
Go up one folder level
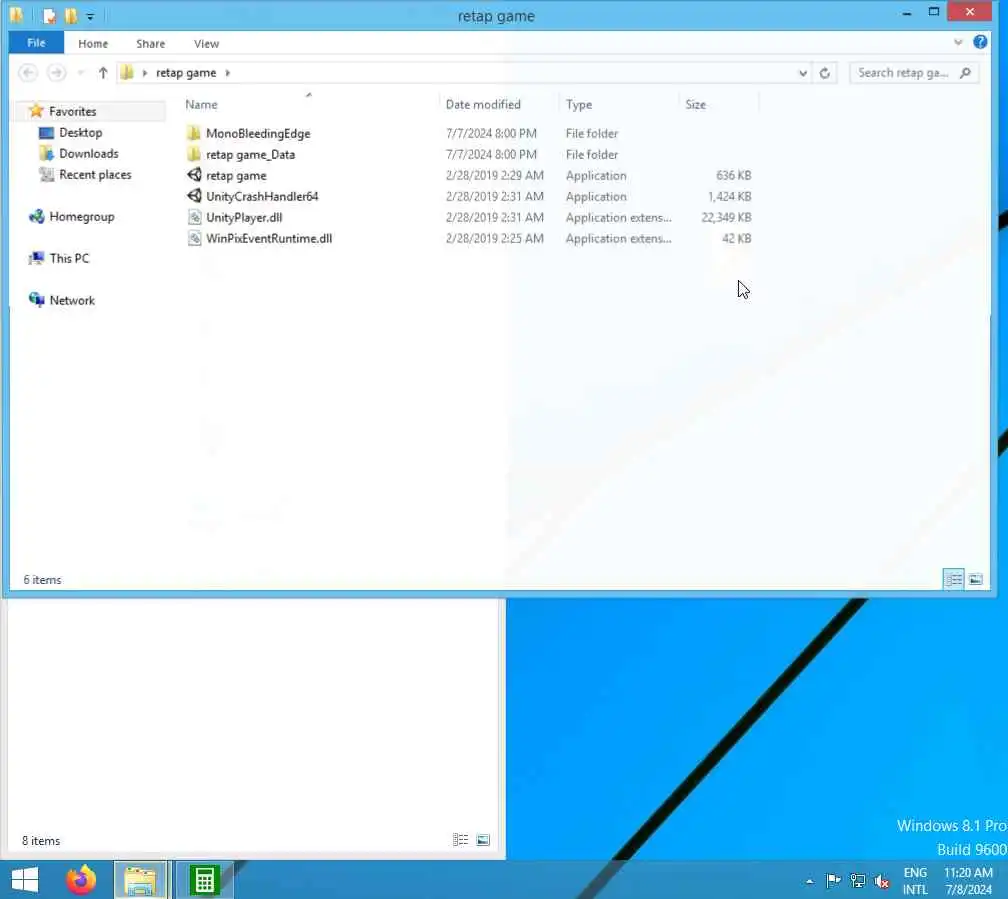tap(103, 73)
